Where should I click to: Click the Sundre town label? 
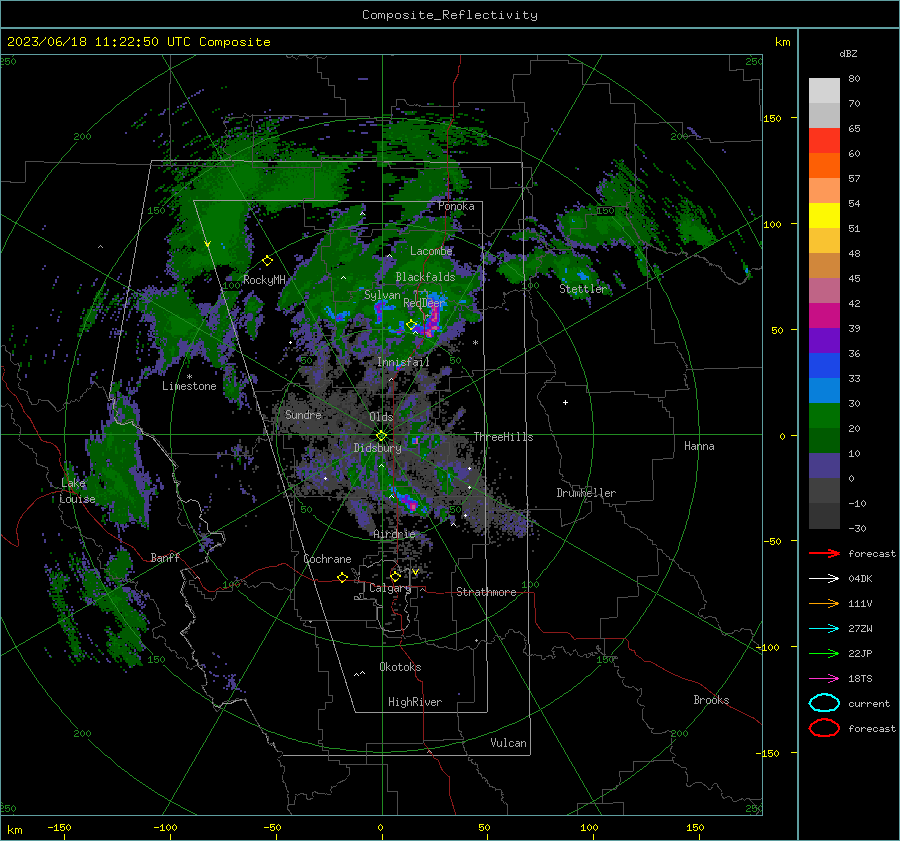[x=303, y=414]
